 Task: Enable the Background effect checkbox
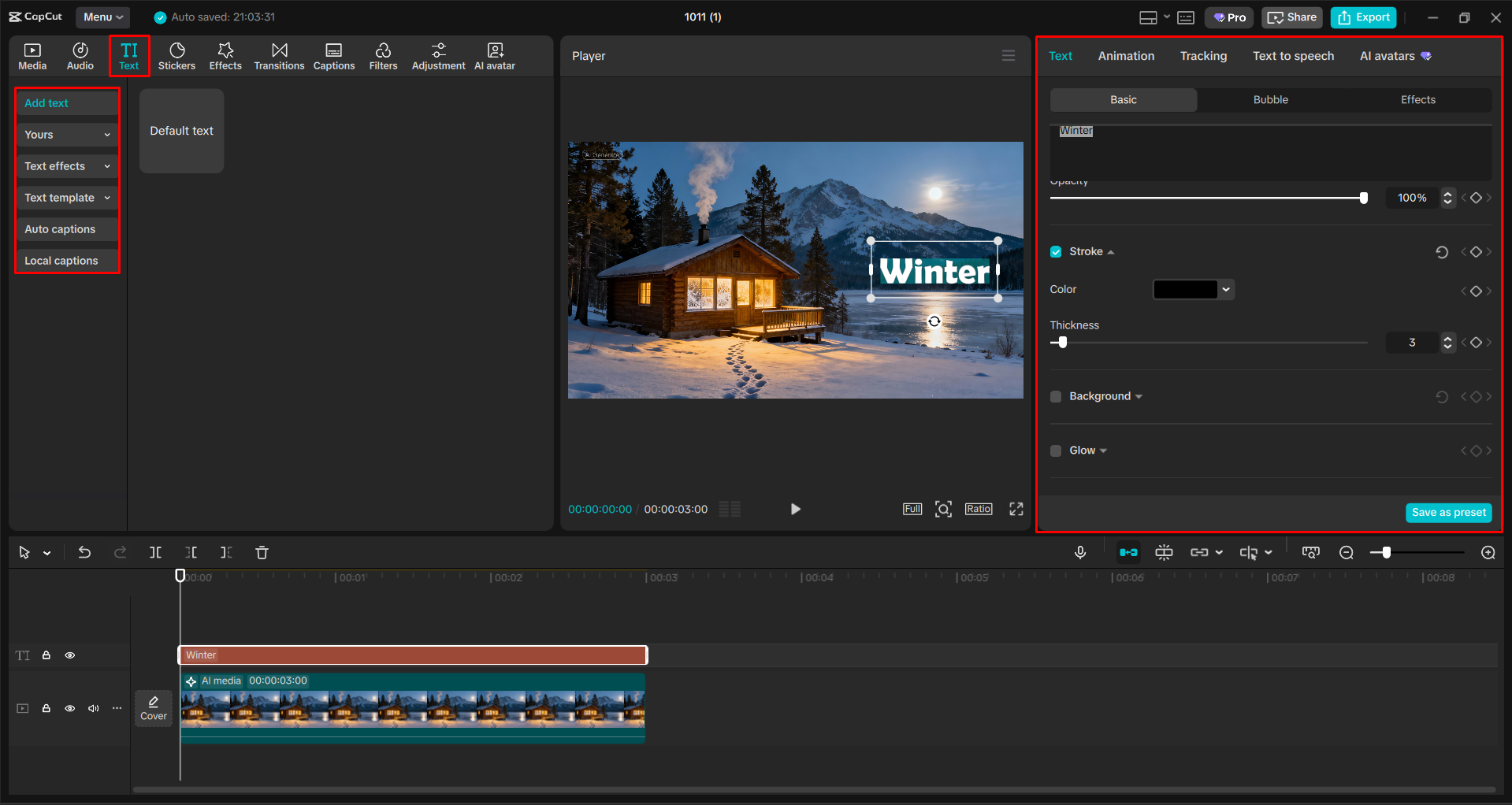point(1056,396)
